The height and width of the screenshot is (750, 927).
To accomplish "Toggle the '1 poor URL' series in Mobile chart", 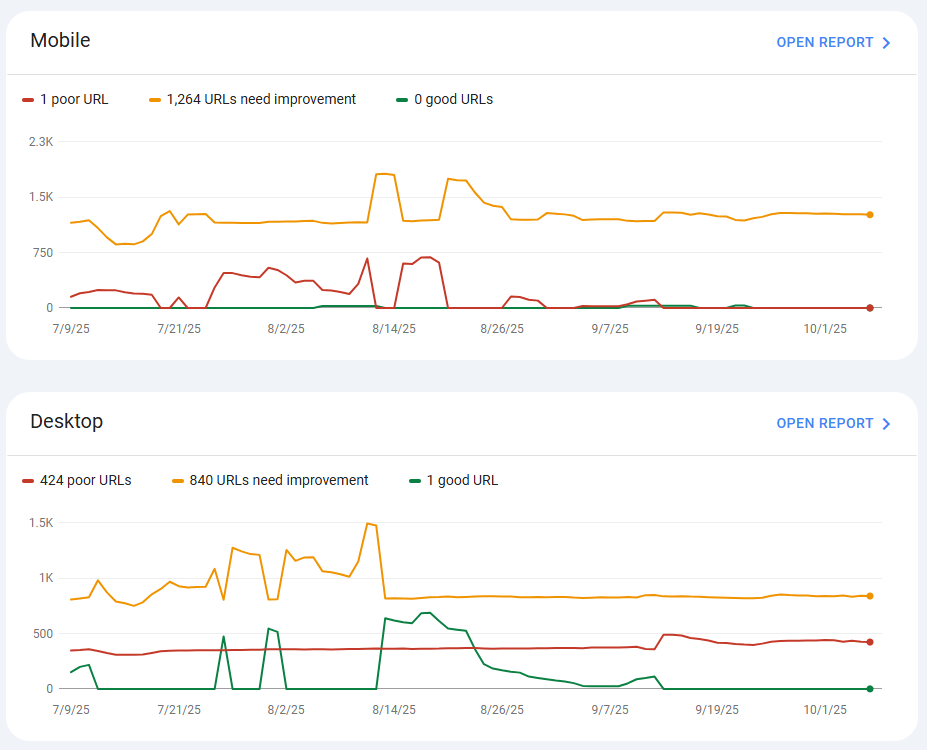I will click(65, 99).
